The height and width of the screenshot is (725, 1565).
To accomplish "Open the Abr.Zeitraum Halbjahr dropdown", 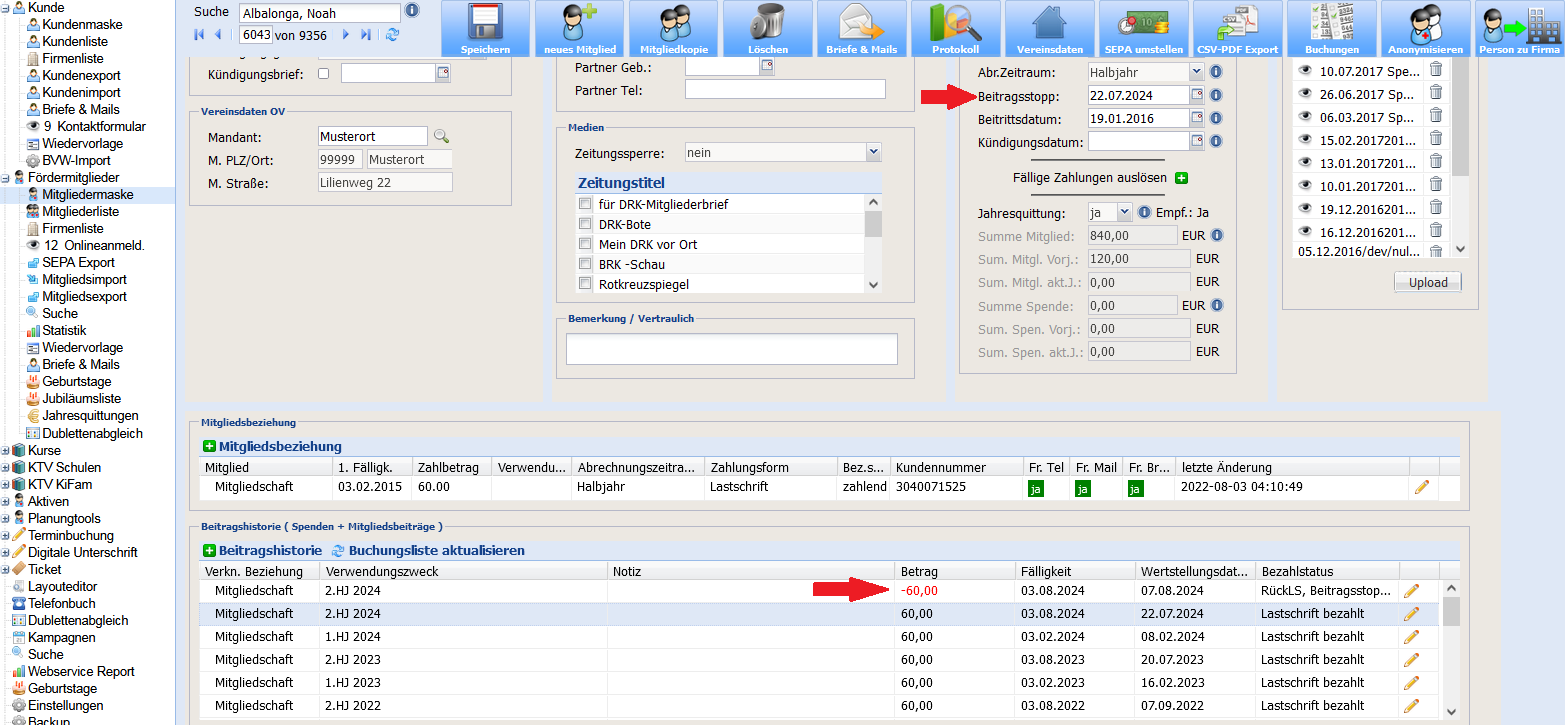I will point(1197,72).
